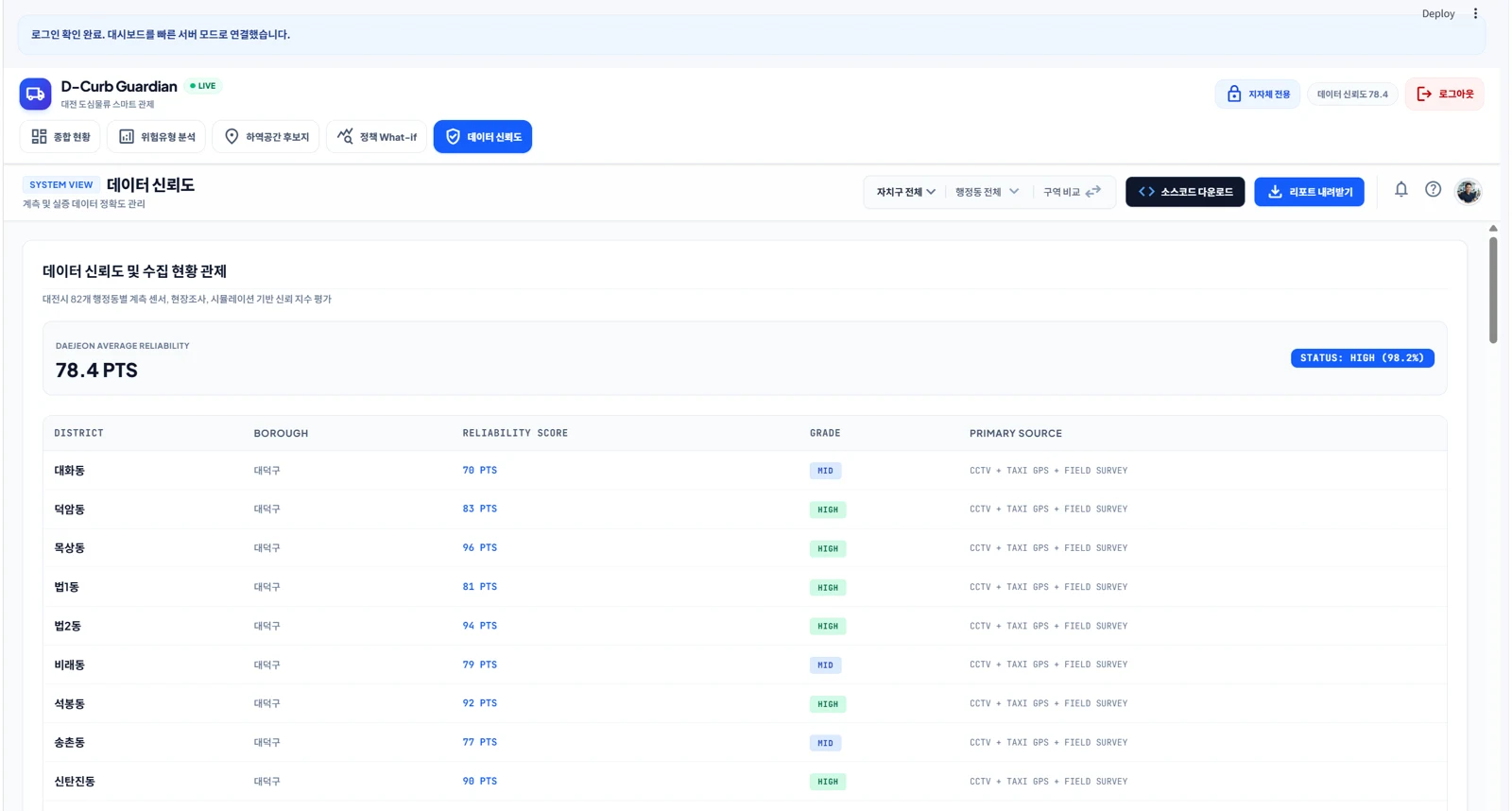Click the BOROUGH column header
The width and height of the screenshot is (1512, 811).
pyautogui.click(x=281, y=433)
